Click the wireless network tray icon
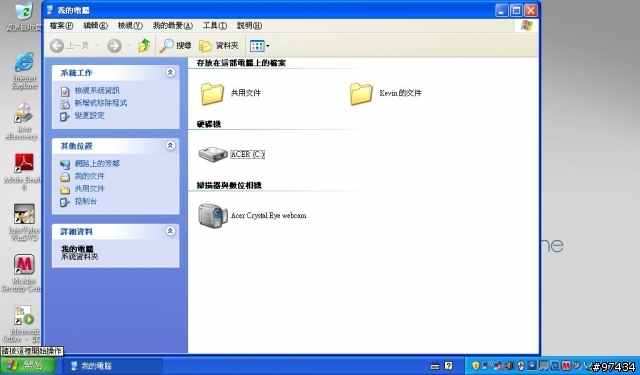Viewport: 640px width, 375px height. point(487,366)
